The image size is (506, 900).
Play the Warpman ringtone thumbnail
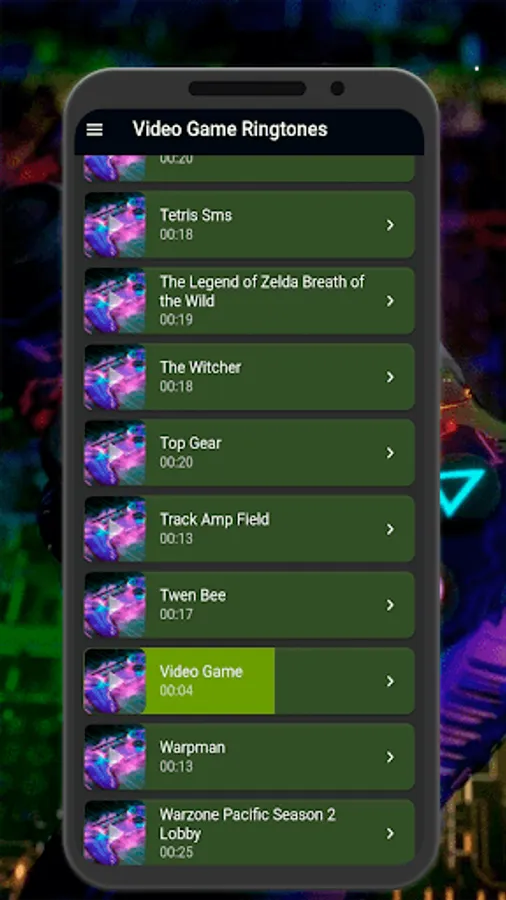pos(115,757)
